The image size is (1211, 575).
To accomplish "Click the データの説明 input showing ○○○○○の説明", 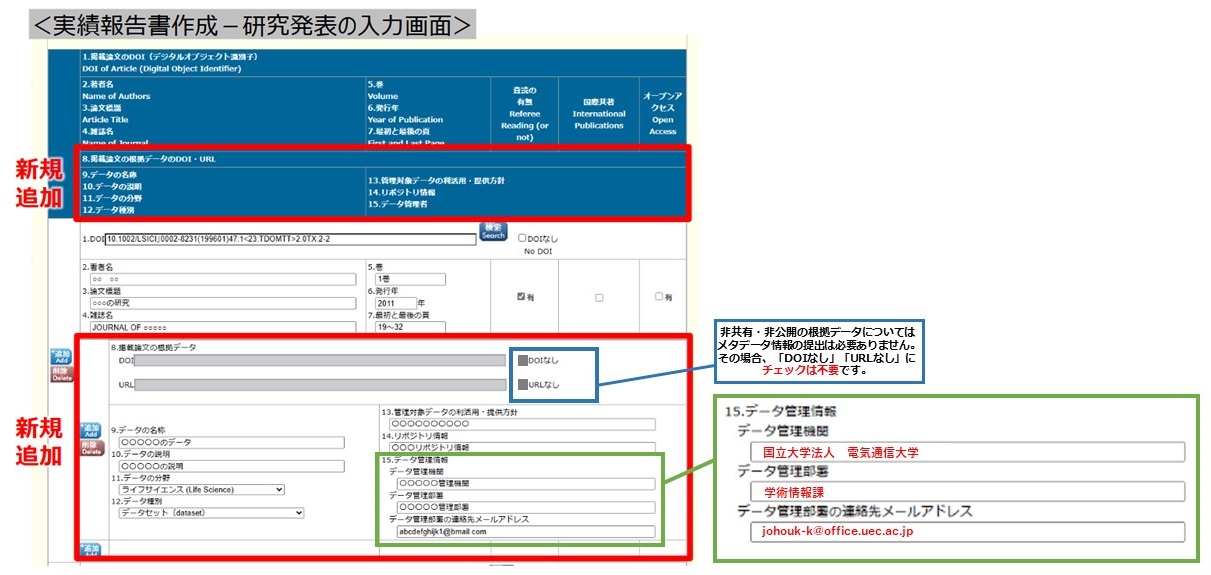I will click(x=231, y=465).
